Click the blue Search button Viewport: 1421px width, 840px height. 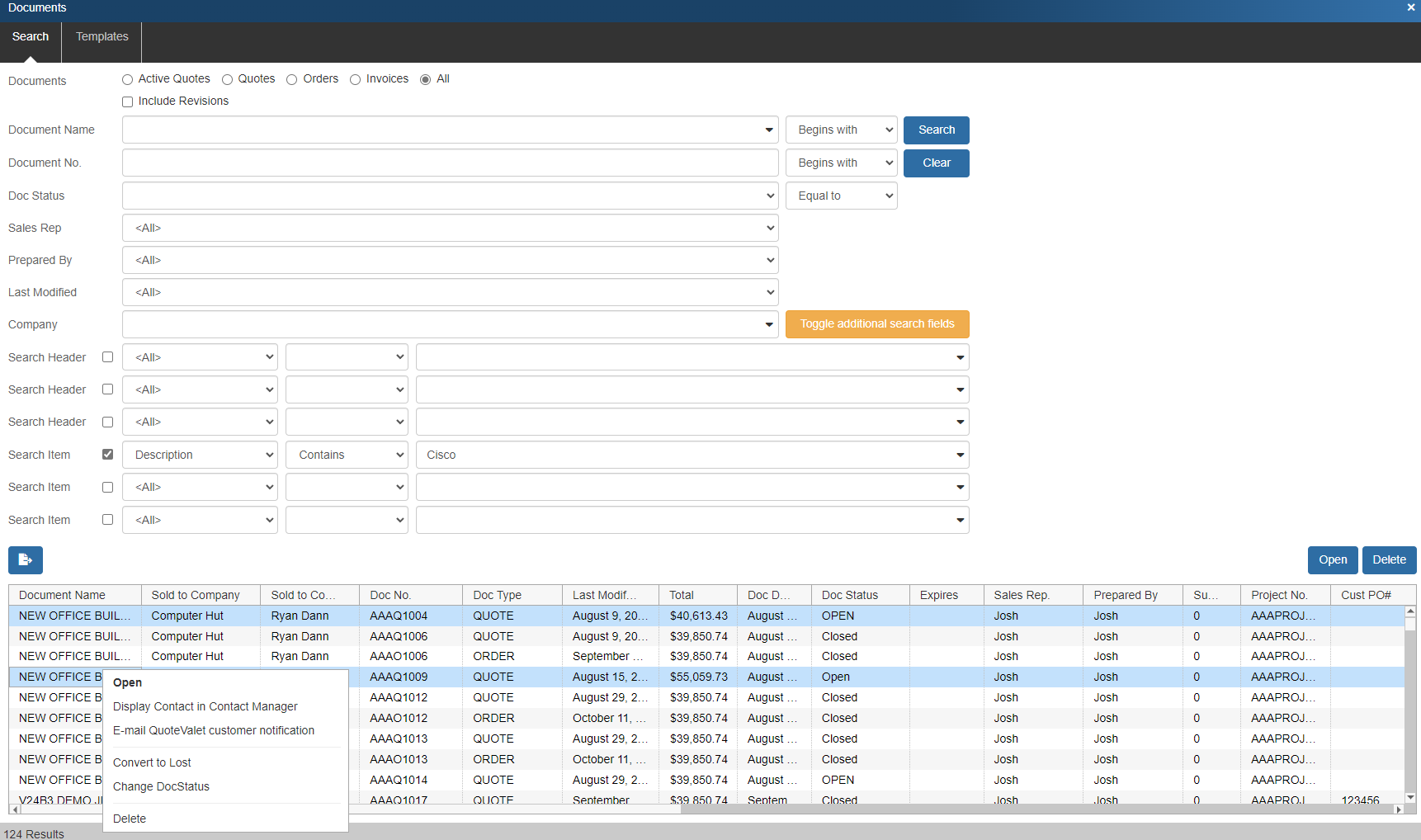pyautogui.click(x=936, y=130)
